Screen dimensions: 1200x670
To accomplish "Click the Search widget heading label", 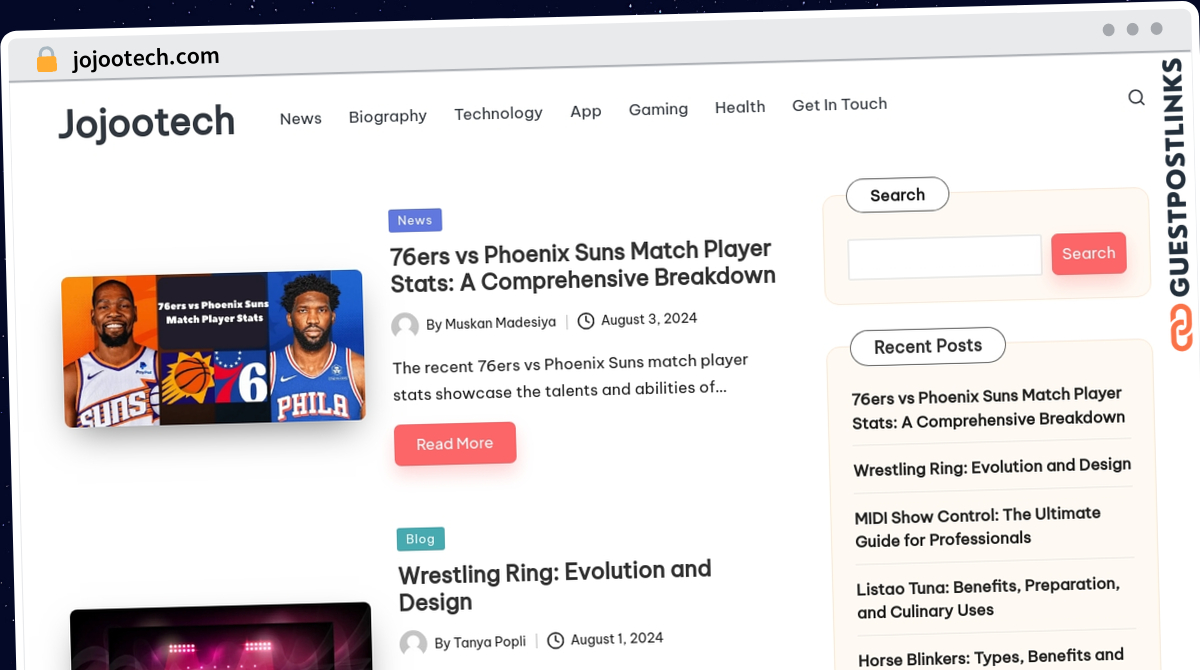I will (x=898, y=195).
